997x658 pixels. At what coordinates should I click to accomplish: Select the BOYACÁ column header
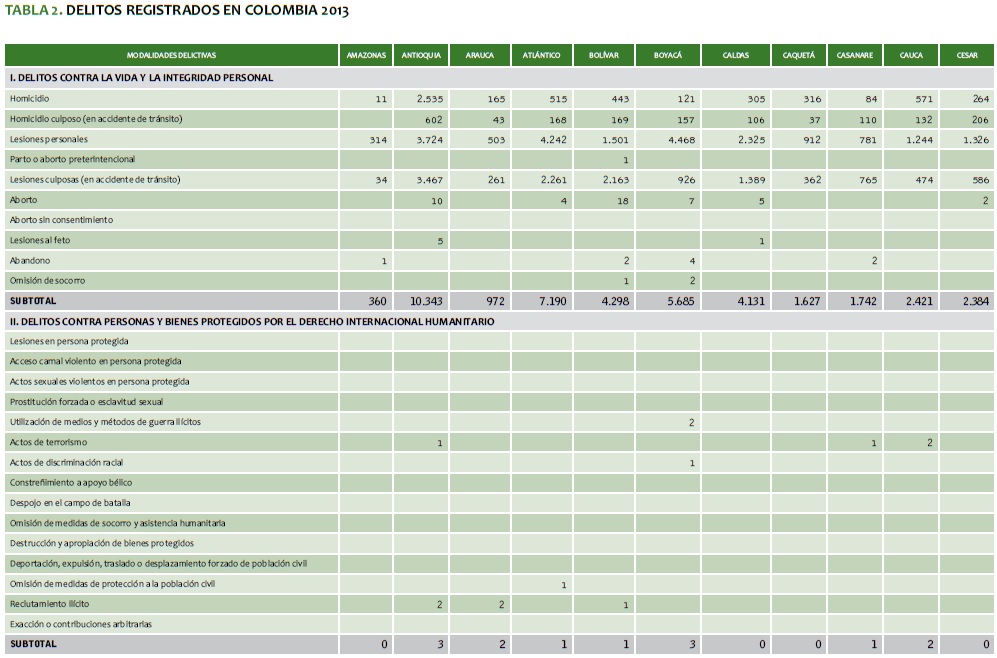point(667,55)
